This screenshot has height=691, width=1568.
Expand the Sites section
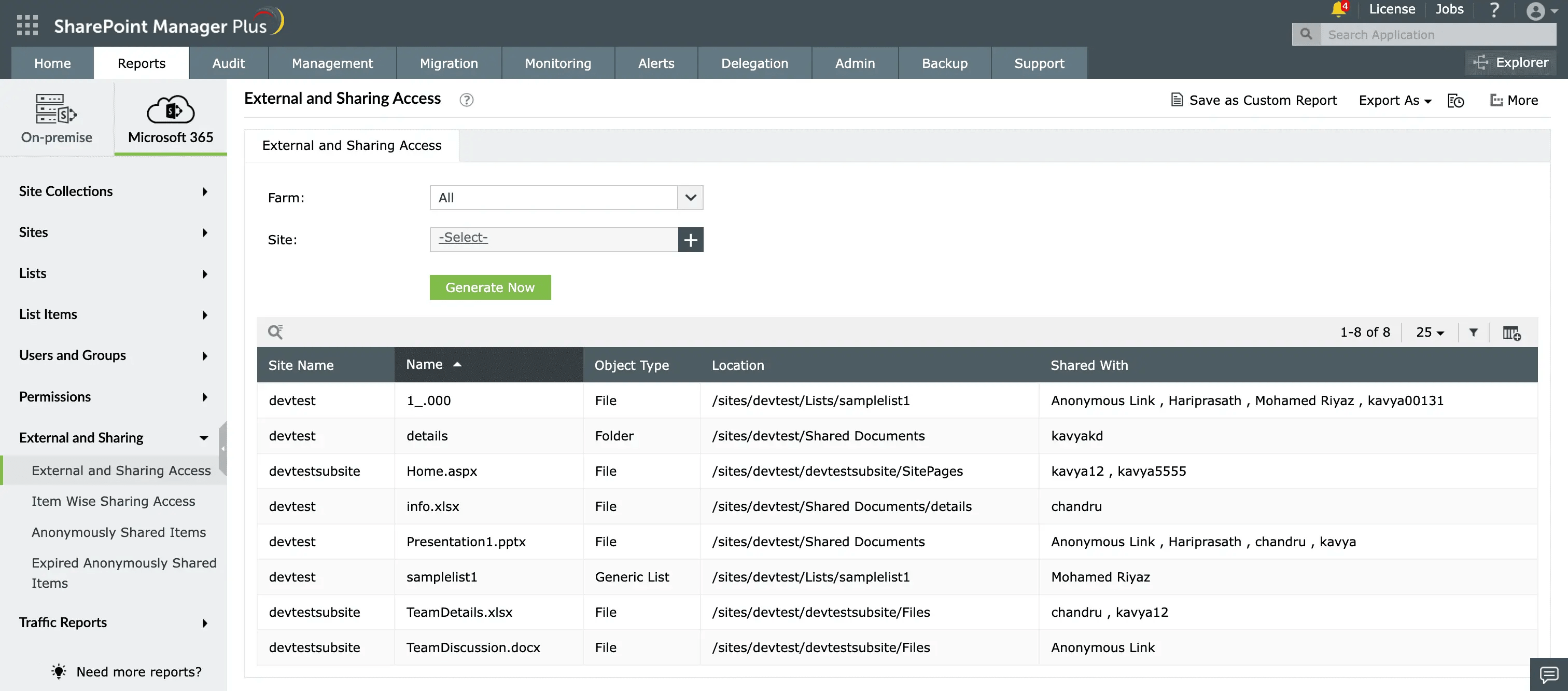tap(113, 232)
